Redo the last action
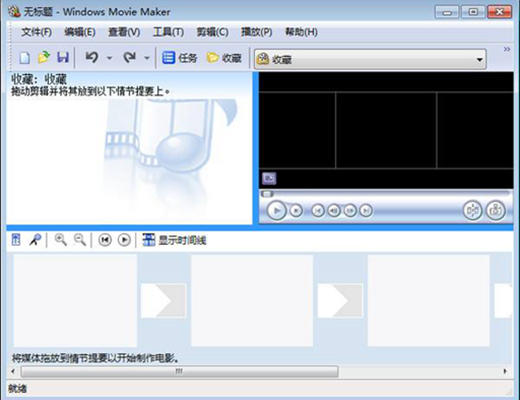Image resolution: width=520 pixels, height=400 pixels. (129, 58)
